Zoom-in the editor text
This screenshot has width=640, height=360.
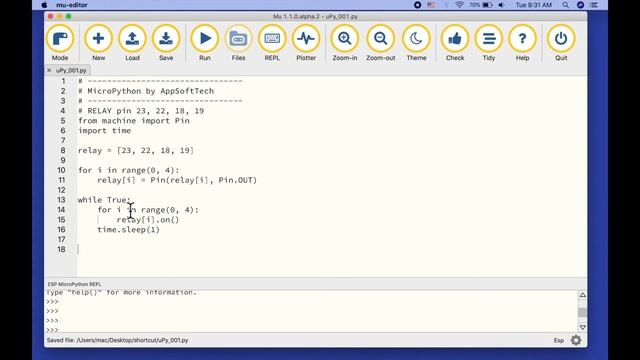coord(344,43)
